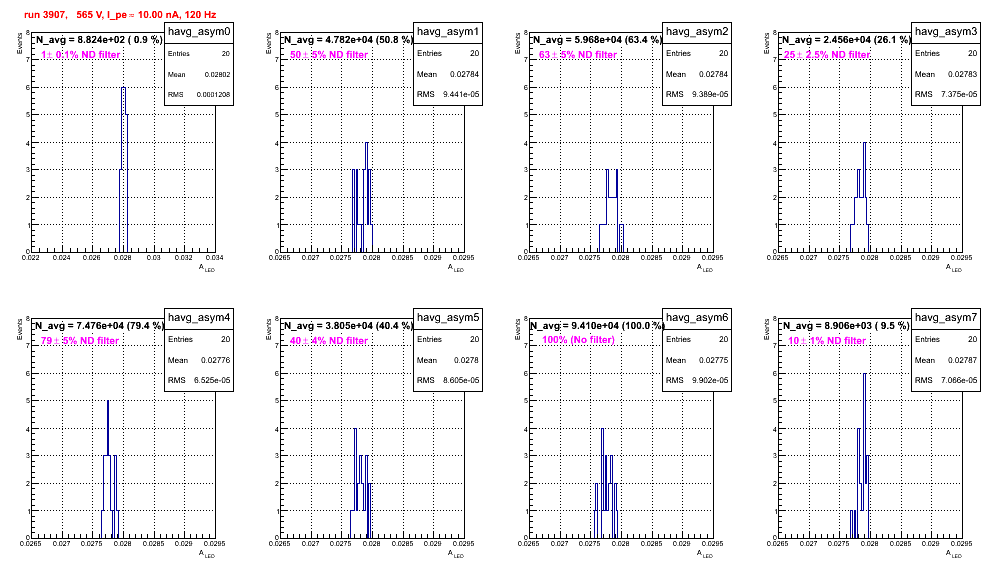
Task: Click N_avg = 8.824e+02 label
Action: tap(98, 40)
